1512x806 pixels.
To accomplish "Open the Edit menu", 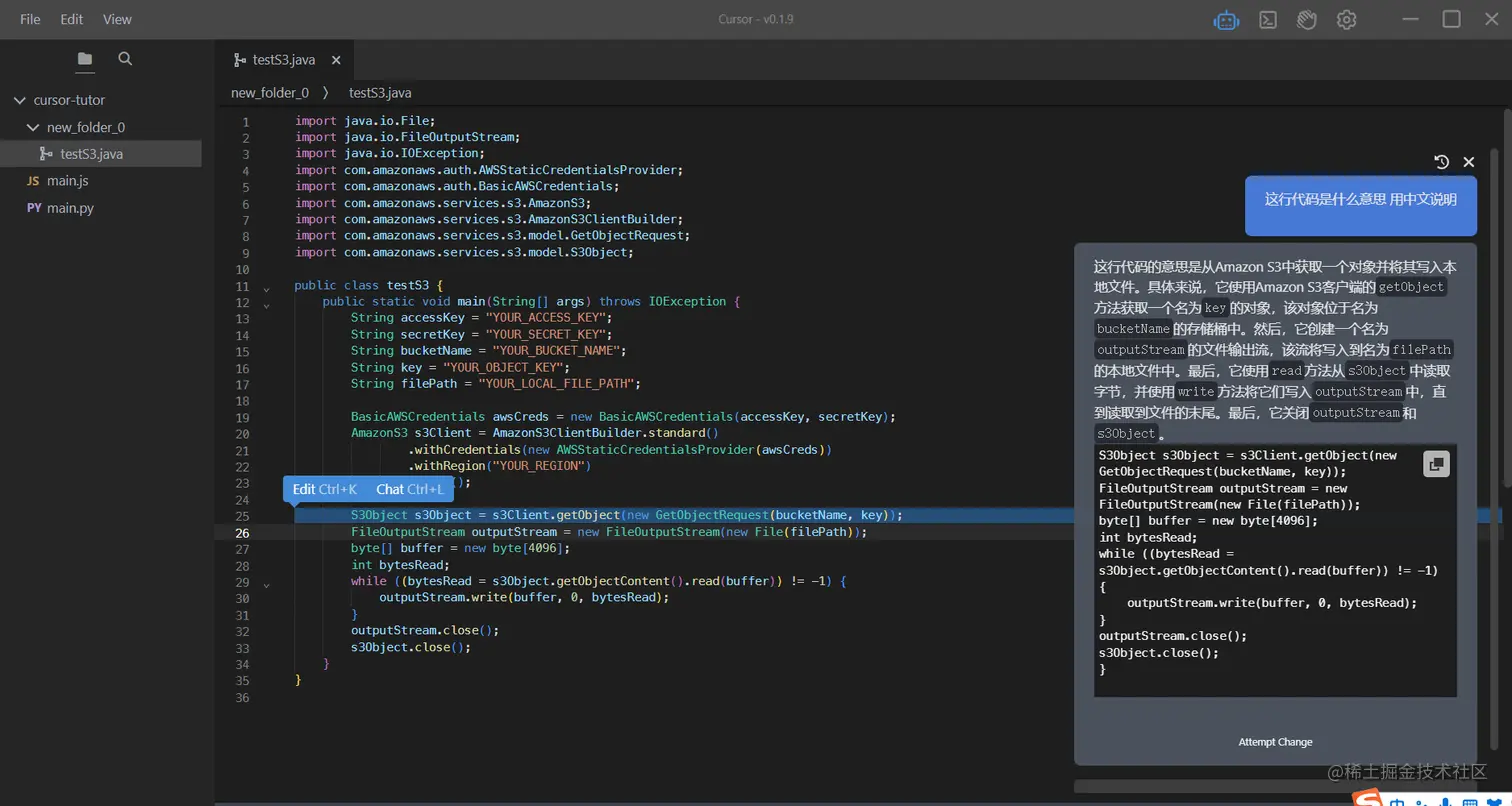I will (72, 19).
